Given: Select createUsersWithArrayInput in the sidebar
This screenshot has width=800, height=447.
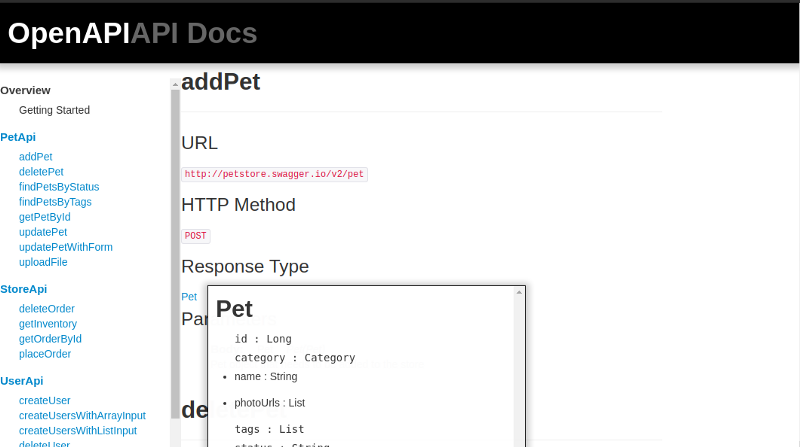Looking at the screenshot, I should pos(82,416).
